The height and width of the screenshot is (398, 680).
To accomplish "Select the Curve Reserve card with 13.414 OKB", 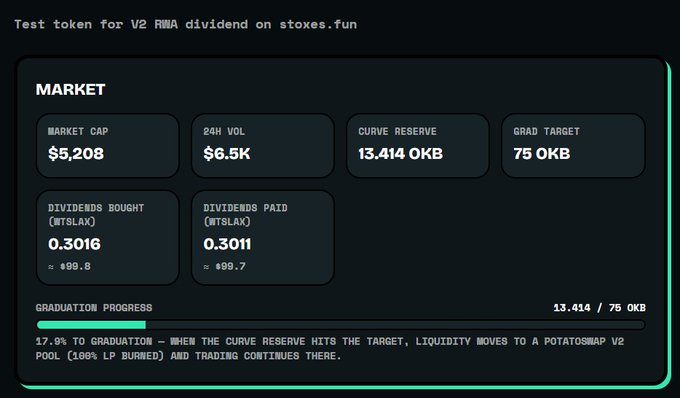I will point(418,146).
